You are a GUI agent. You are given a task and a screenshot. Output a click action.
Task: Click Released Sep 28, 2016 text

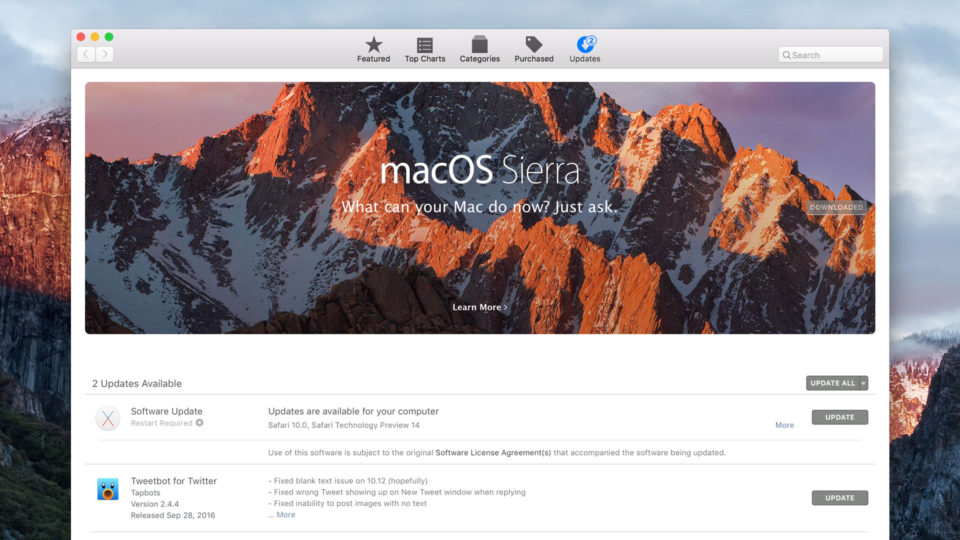click(173, 516)
